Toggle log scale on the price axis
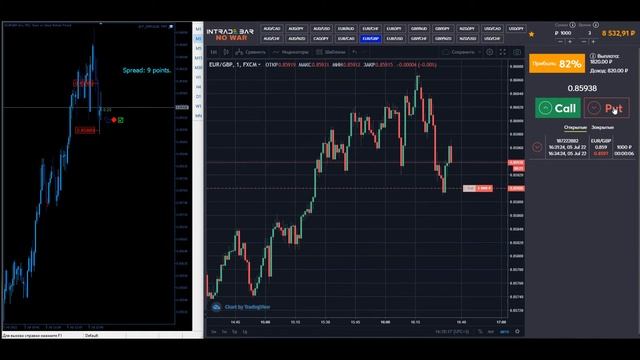This screenshot has height=360, width=640. (491, 331)
